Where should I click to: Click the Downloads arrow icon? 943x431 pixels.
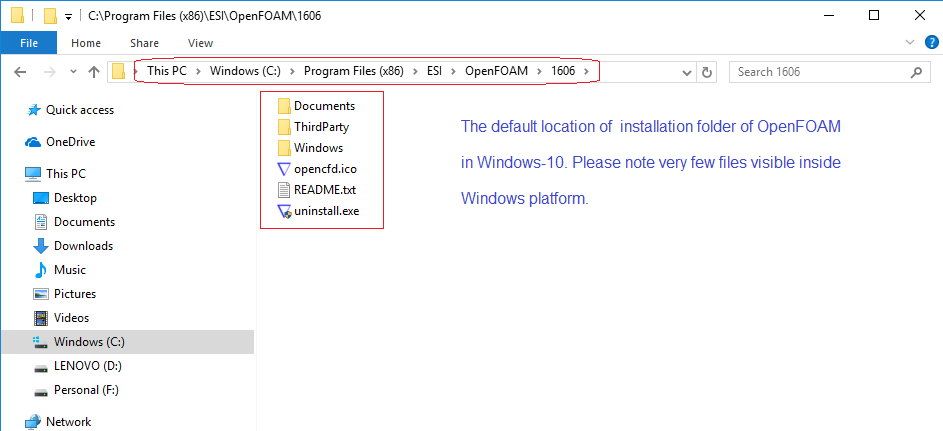point(40,246)
